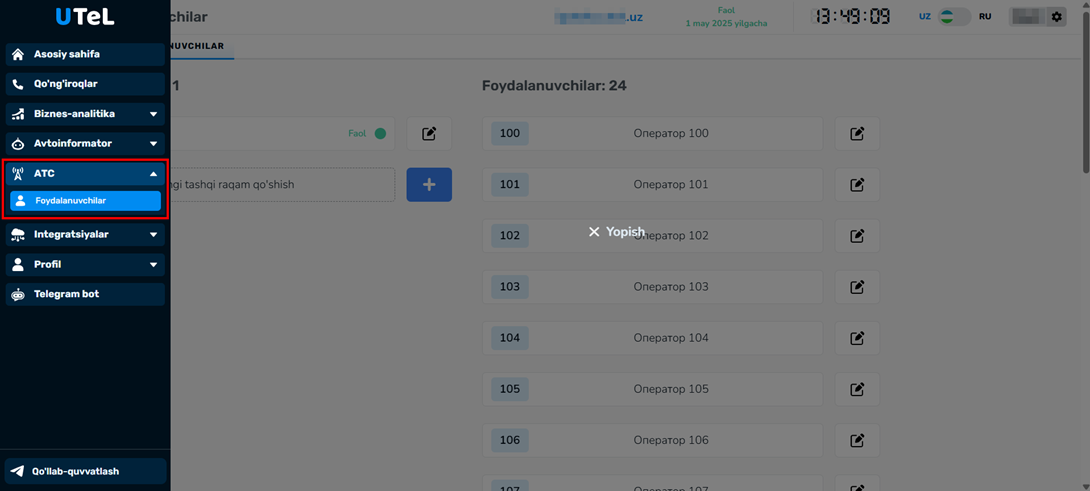This screenshot has width=1090, height=491.
Task: Click Yopish to close sidebar overlay
Action: coord(616,232)
